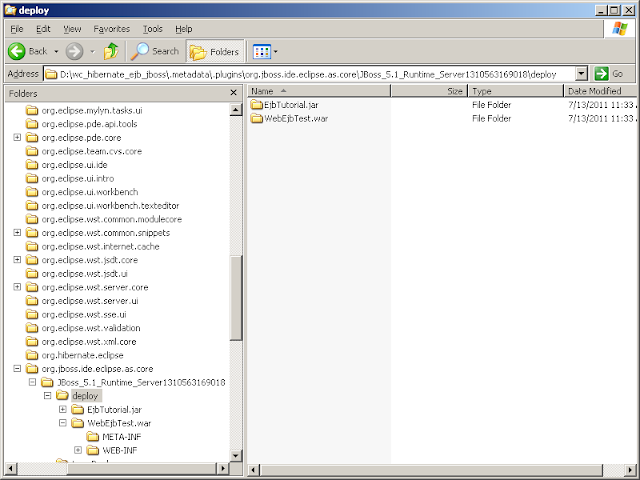This screenshot has height=480, width=640.
Task: Select org.eclipse.wst.jsdt.ui folder icon
Action: pos(32,273)
